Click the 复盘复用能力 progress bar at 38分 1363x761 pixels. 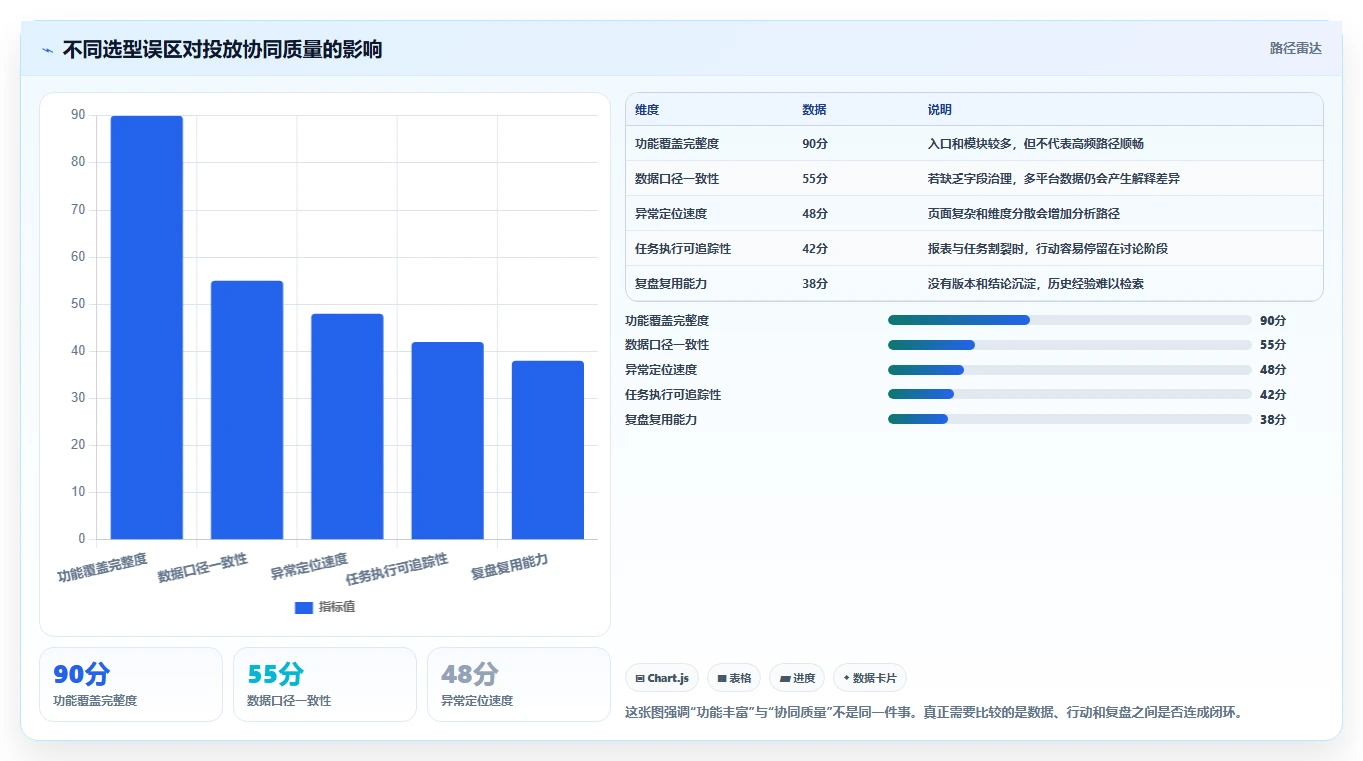pos(1070,419)
